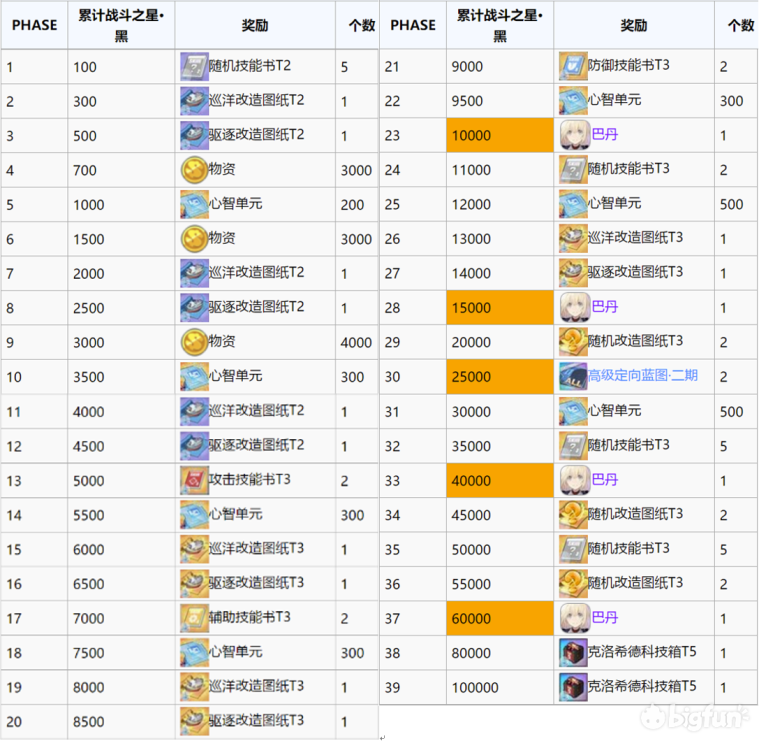The width and height of the screenshot is (759, 741).
Task: Click the 20000 value in phase 29
Action: point(471,342)
